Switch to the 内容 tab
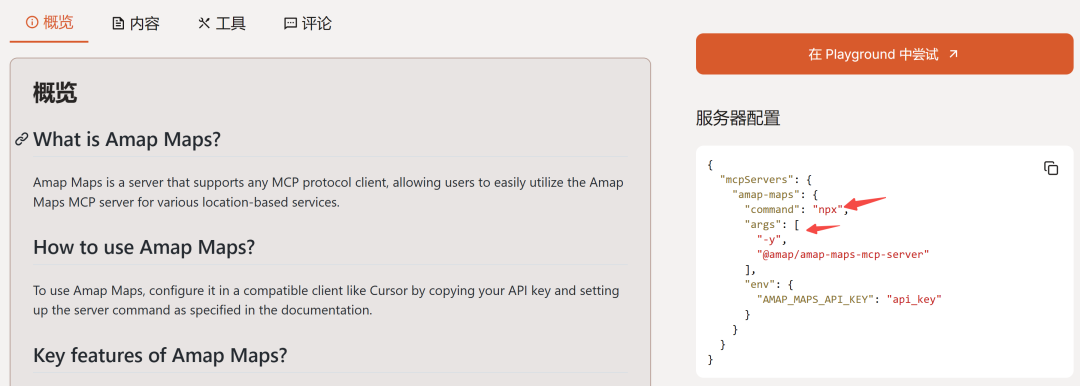 coord(136,24)
